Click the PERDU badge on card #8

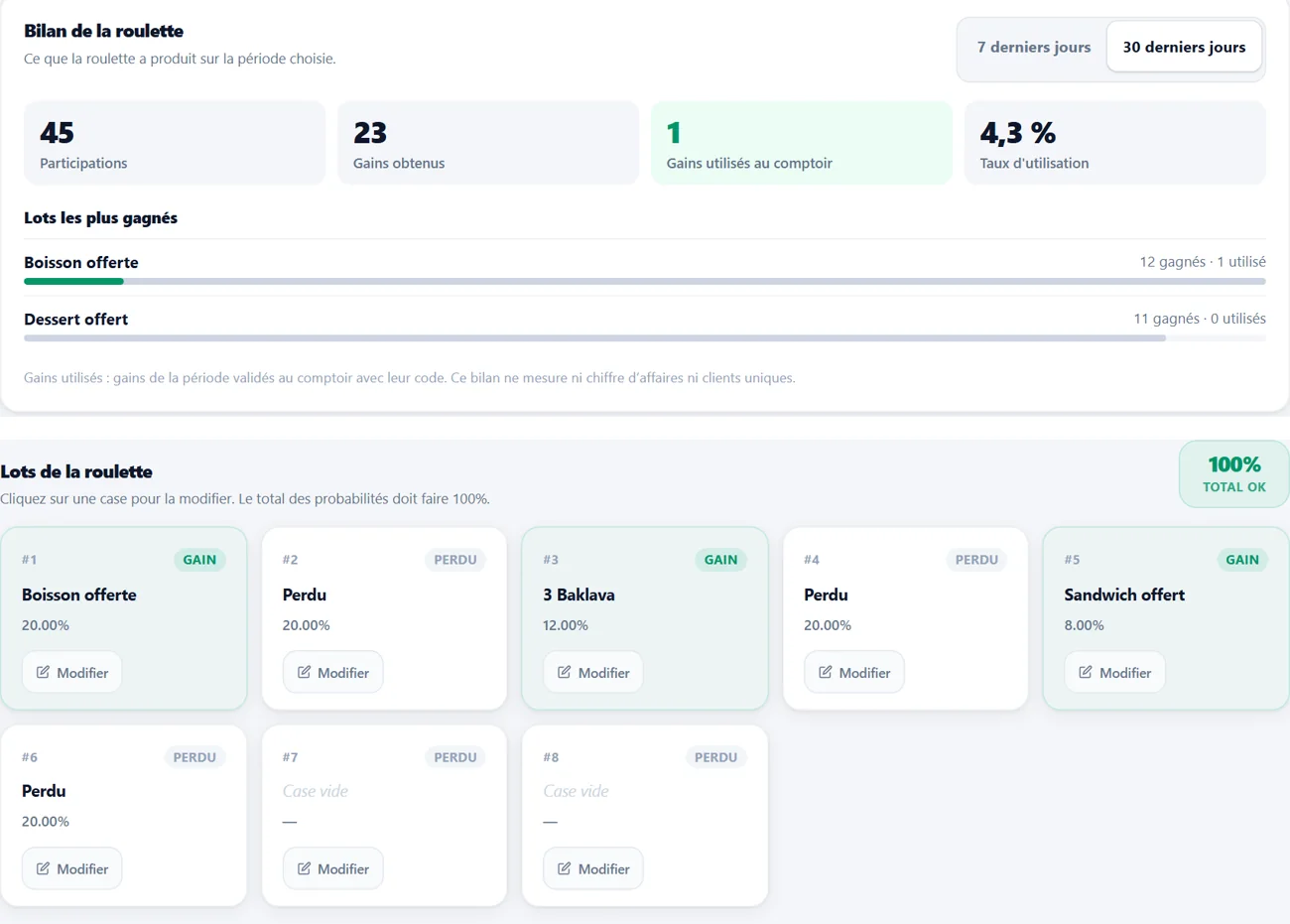coord(715,757)
